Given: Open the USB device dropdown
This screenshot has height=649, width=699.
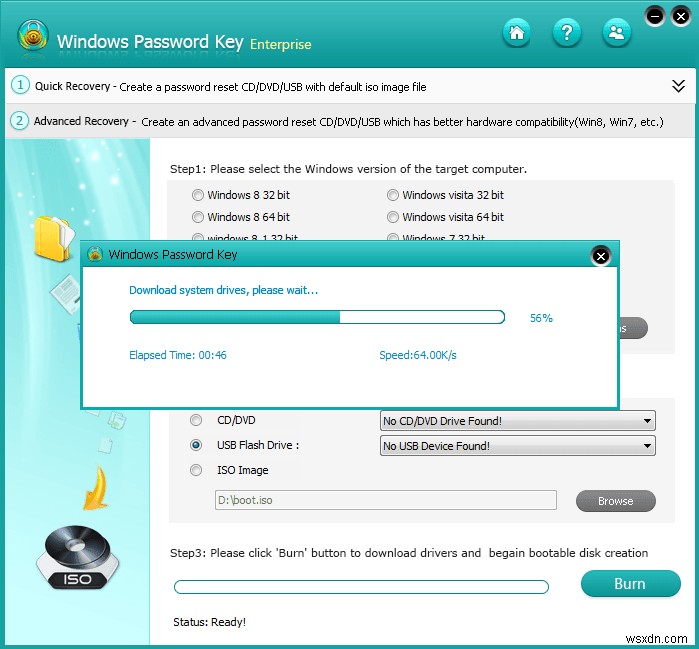Looking at the screenshot, I should (518, 446).
